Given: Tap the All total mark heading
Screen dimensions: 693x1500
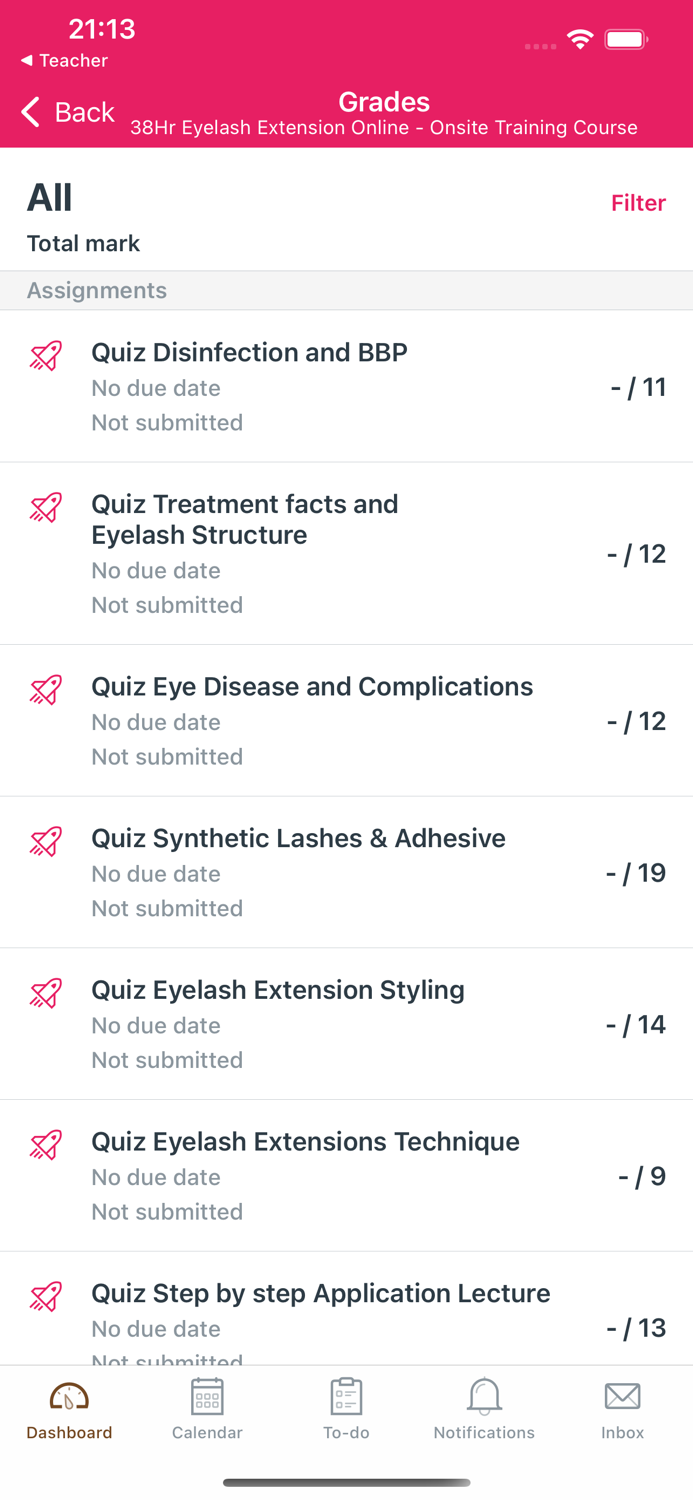Looking at the screenshot, I should point(47,198).
